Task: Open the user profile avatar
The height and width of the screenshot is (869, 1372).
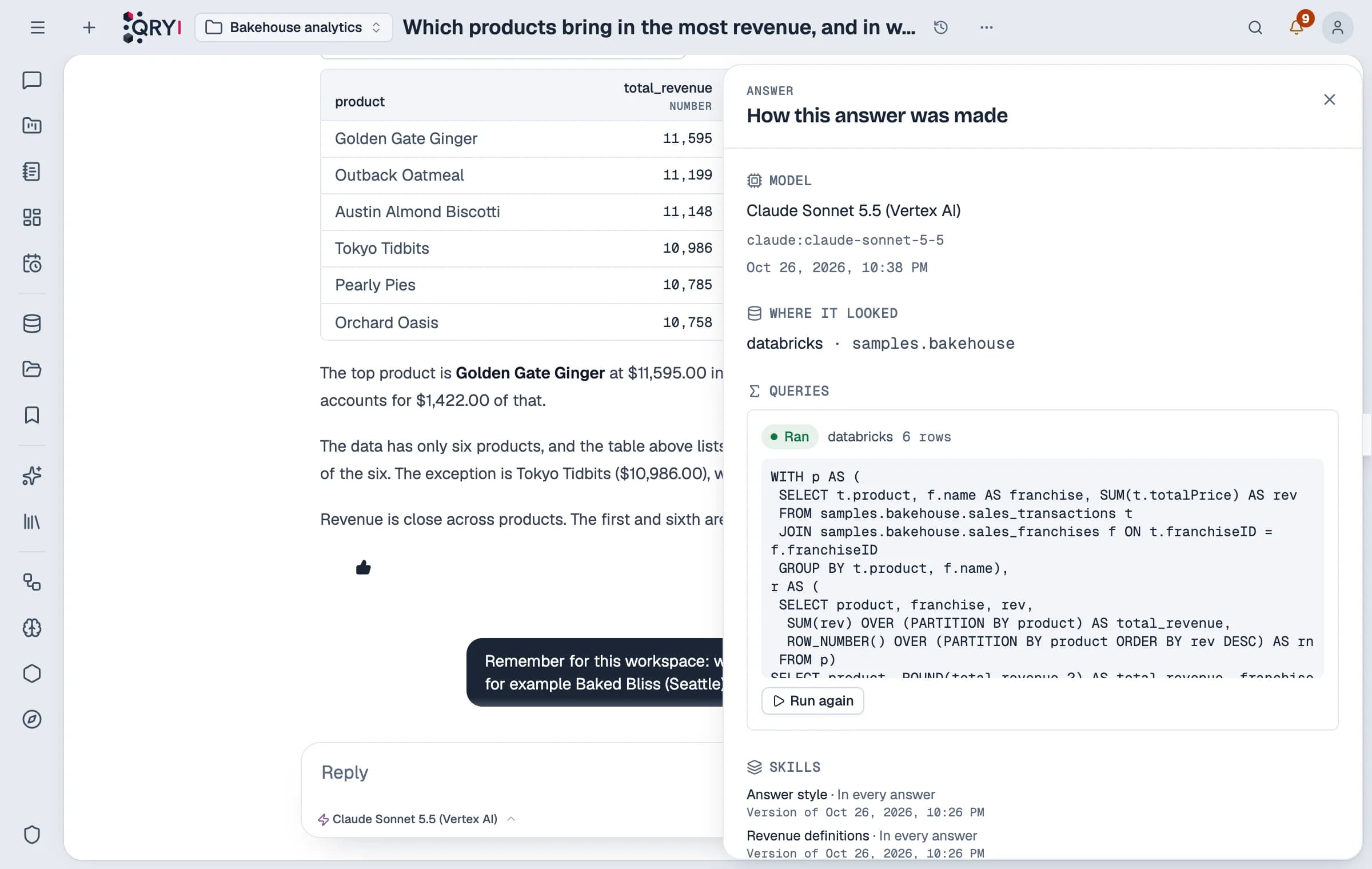Action: pos(1338,27)
